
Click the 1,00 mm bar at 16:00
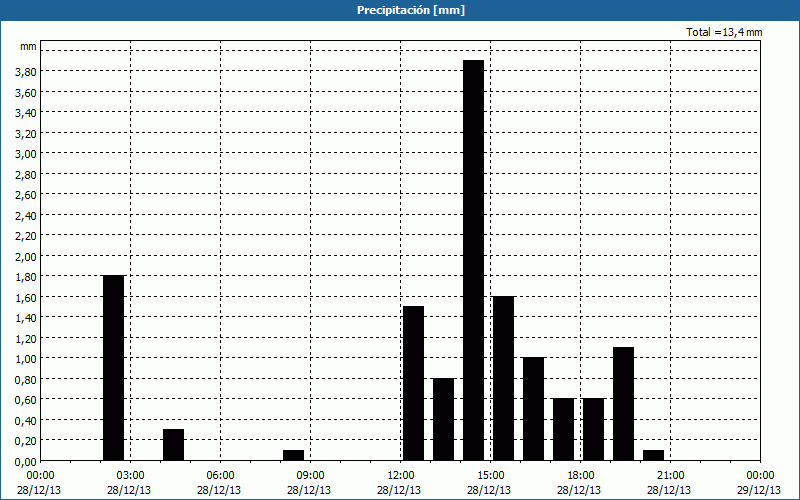click(x=534, y=409)
